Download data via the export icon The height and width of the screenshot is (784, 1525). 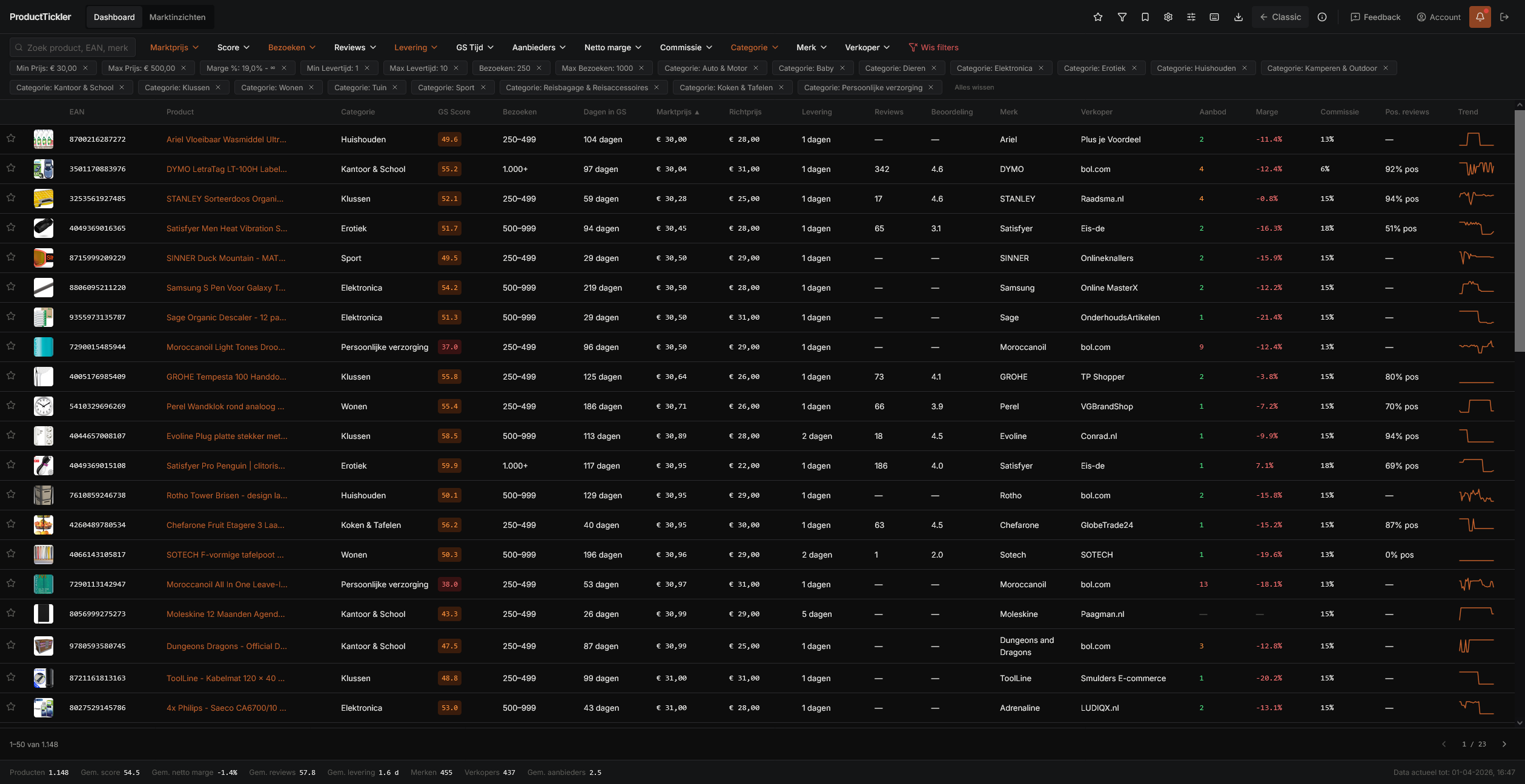click(1237, 16)
